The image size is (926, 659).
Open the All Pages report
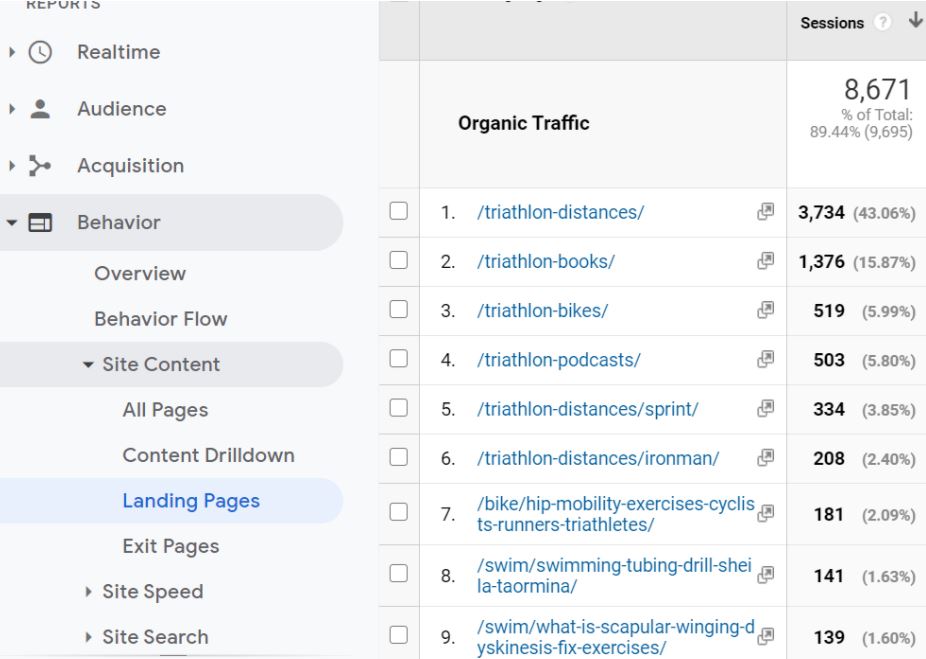165,410
